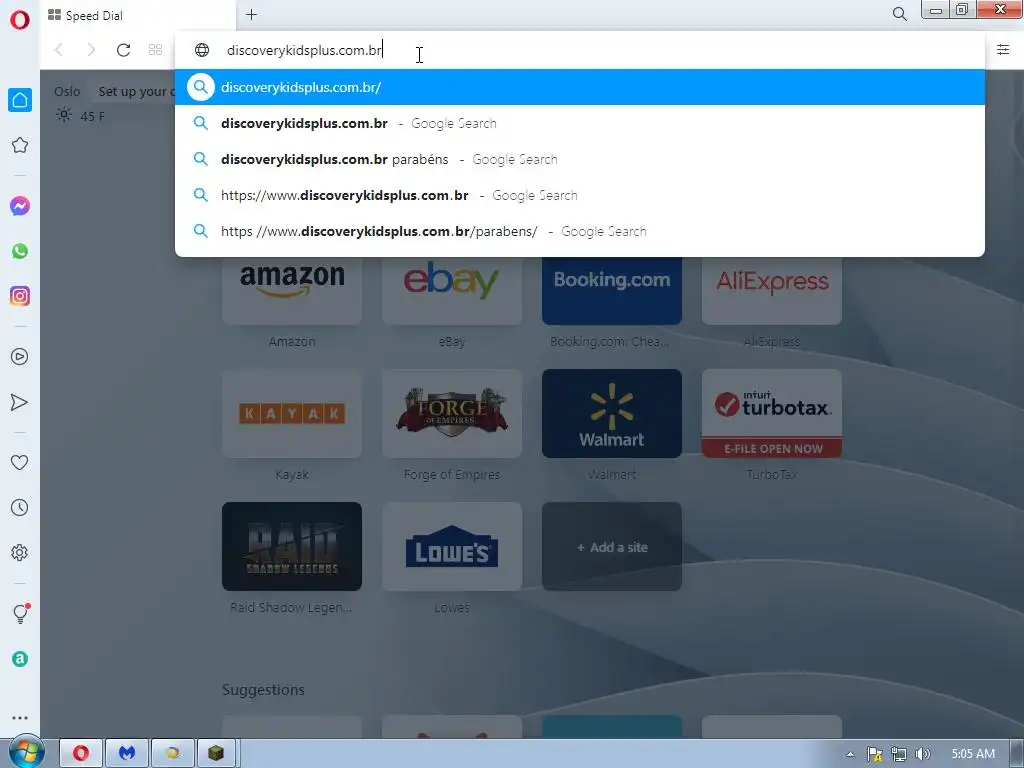The height and width of the screenshot is (768, 1024).
Task: Go to the Speed Dial home sidebar icon
Action: click(x=20, y=100)
